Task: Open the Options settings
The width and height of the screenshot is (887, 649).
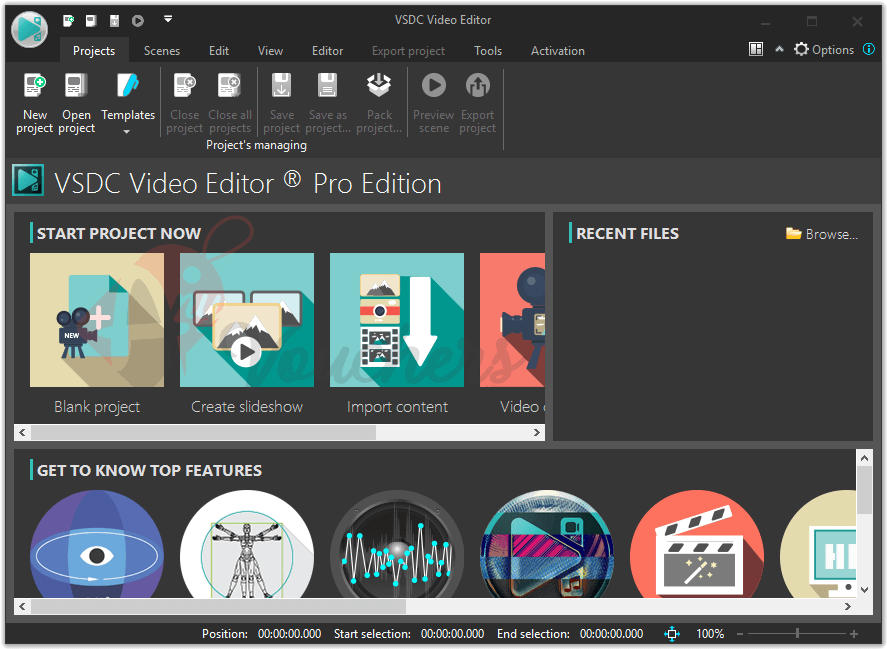Action: (823, 48)
